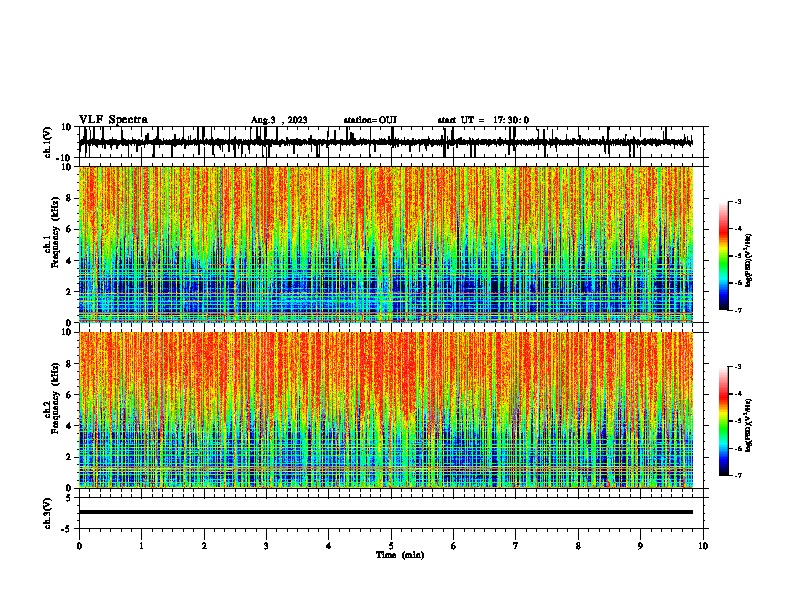This screenshot has height=612, width=792.
Task: Click time axis tick label "8"
Action: pos(578,546)
